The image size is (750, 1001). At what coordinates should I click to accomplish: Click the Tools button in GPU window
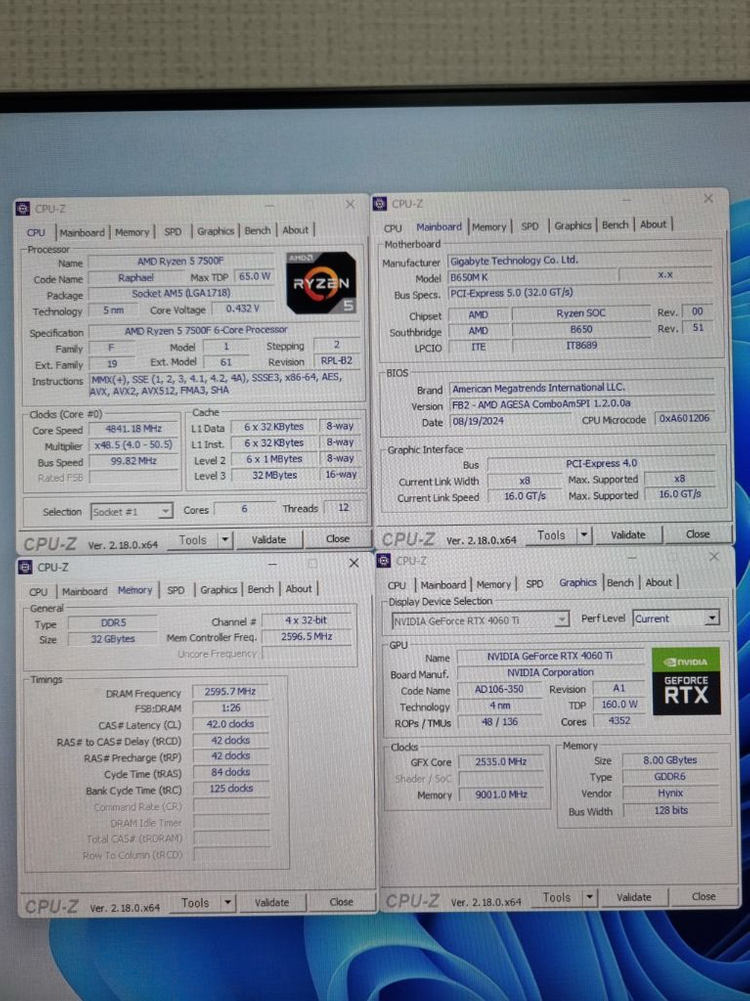point(557,898)
